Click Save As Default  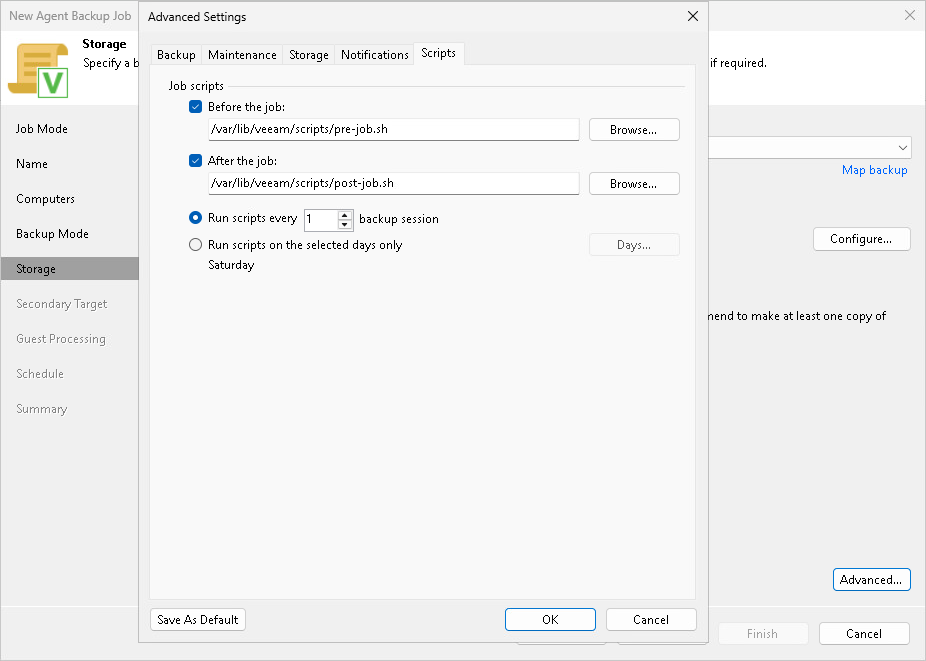(x=198, y=620)
